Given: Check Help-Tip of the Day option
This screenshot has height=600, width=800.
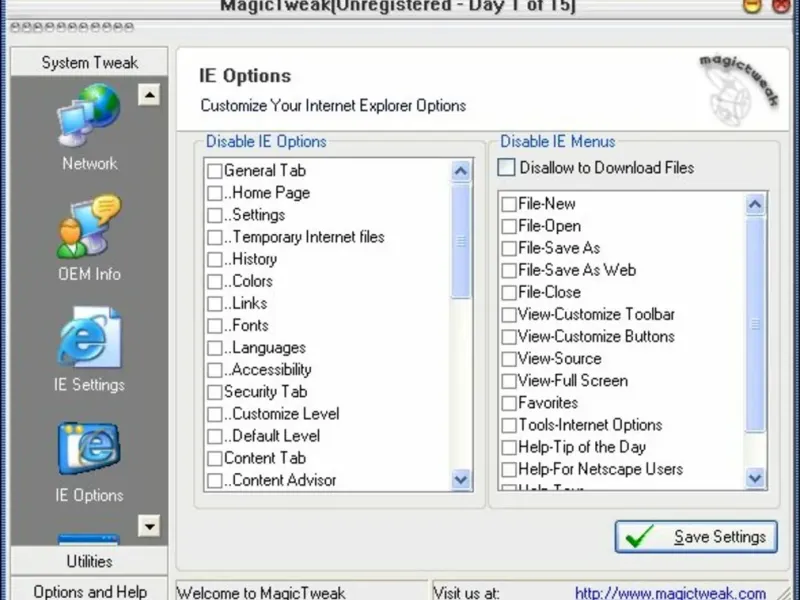Looking at the screenshot, I should (509, 447).
